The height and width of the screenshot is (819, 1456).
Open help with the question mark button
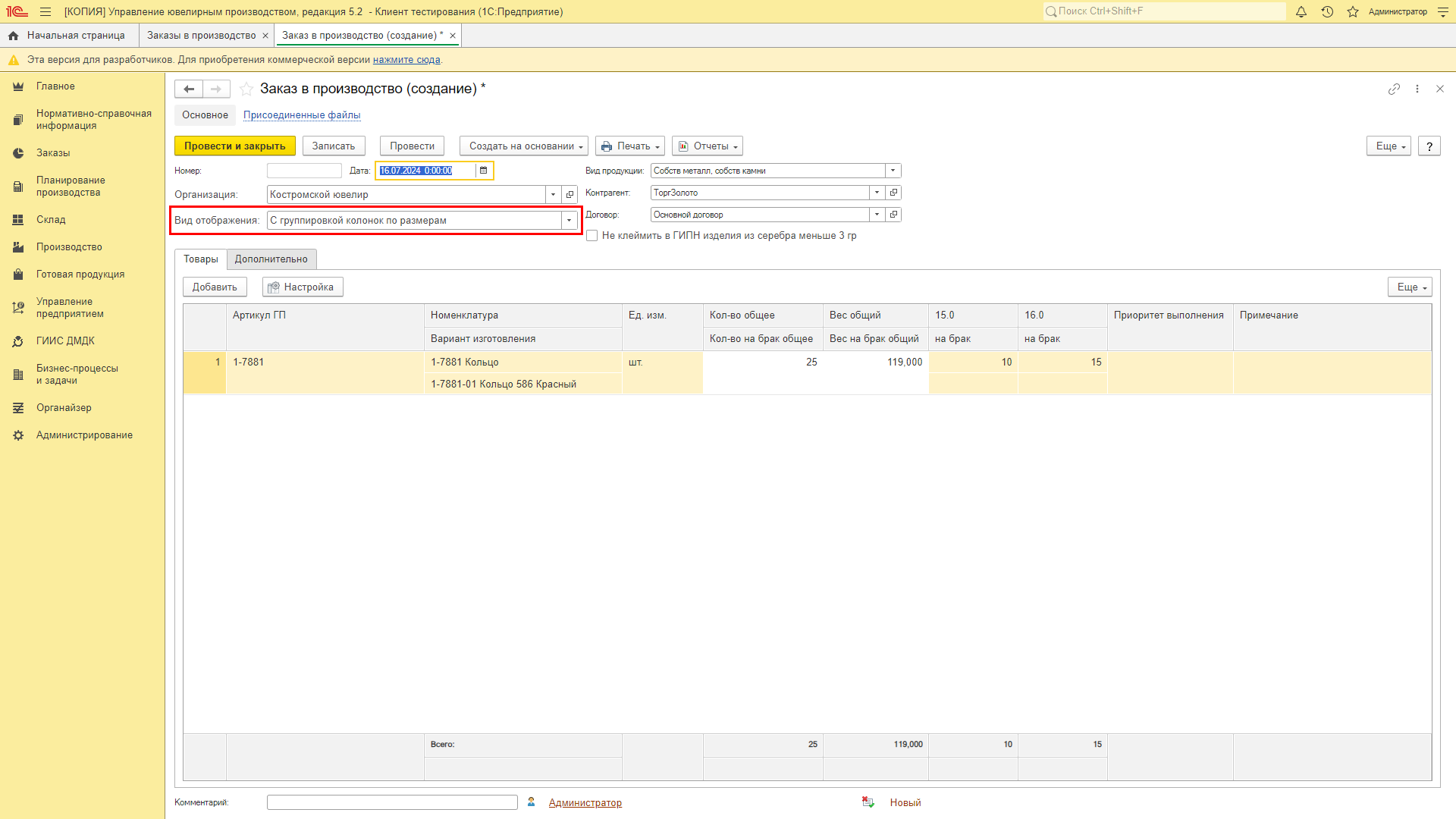point(1429,146)
